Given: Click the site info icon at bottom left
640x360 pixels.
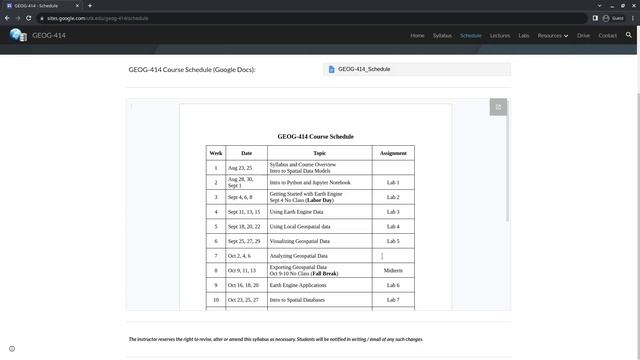Looking at the screenshot, I should [x=12, y=349].
